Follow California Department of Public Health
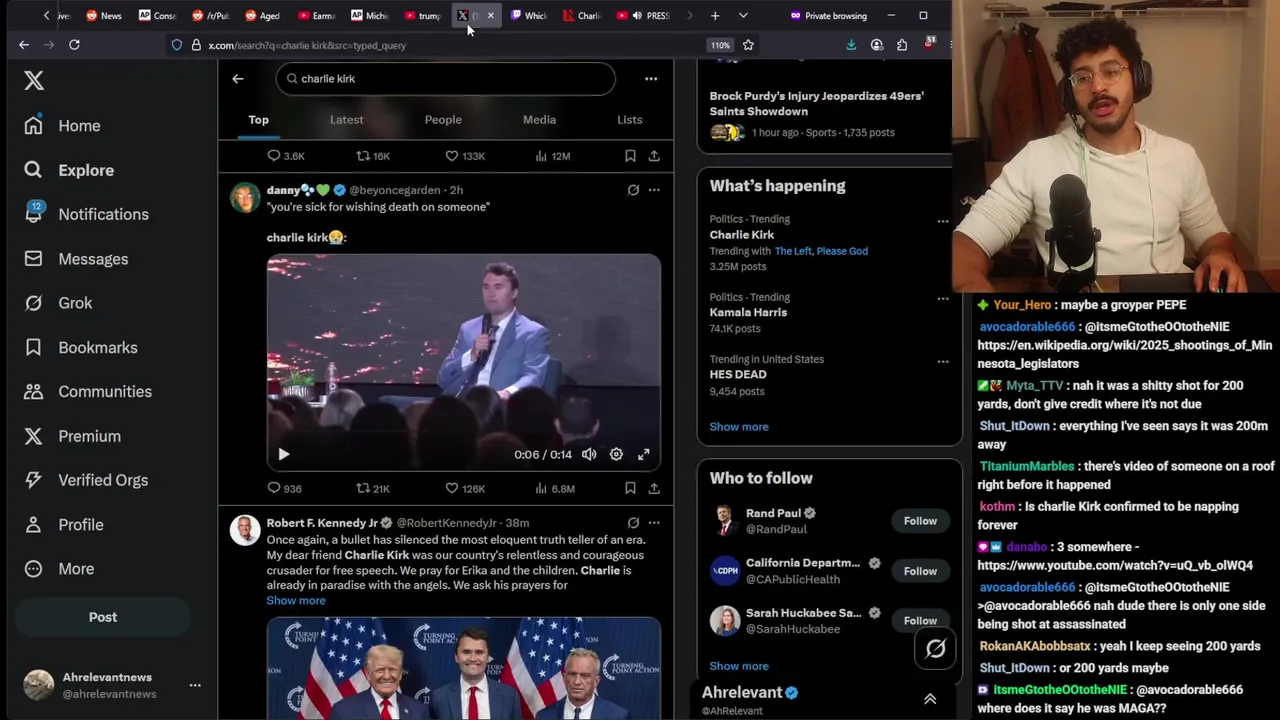Viewport: 1280px width, 720px height. point(920,571)
